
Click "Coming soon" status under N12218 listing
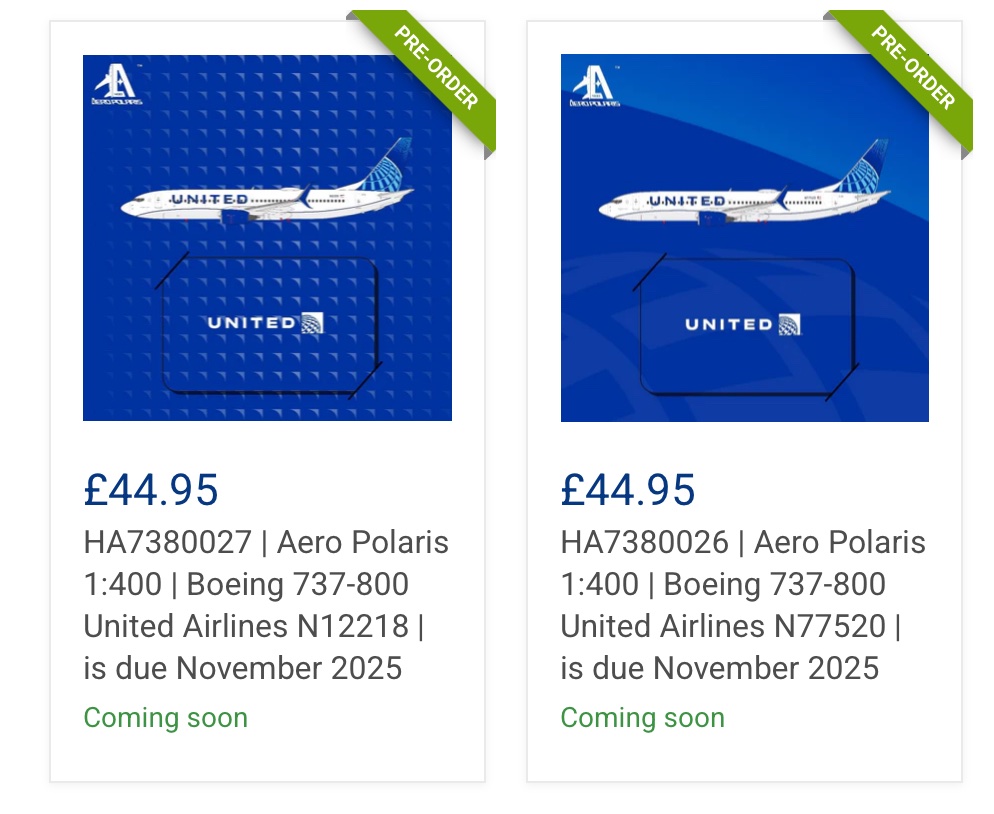coord(166,718)
